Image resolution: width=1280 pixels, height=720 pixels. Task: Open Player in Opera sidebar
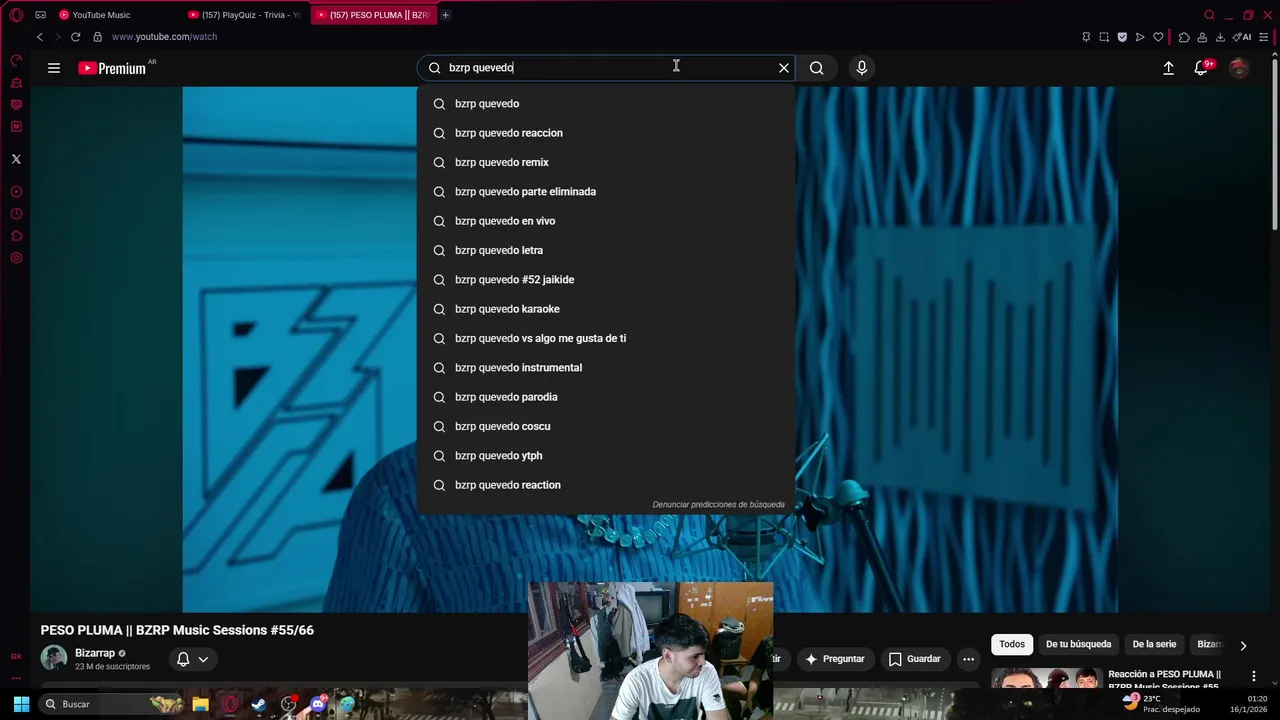click(16, 192)
